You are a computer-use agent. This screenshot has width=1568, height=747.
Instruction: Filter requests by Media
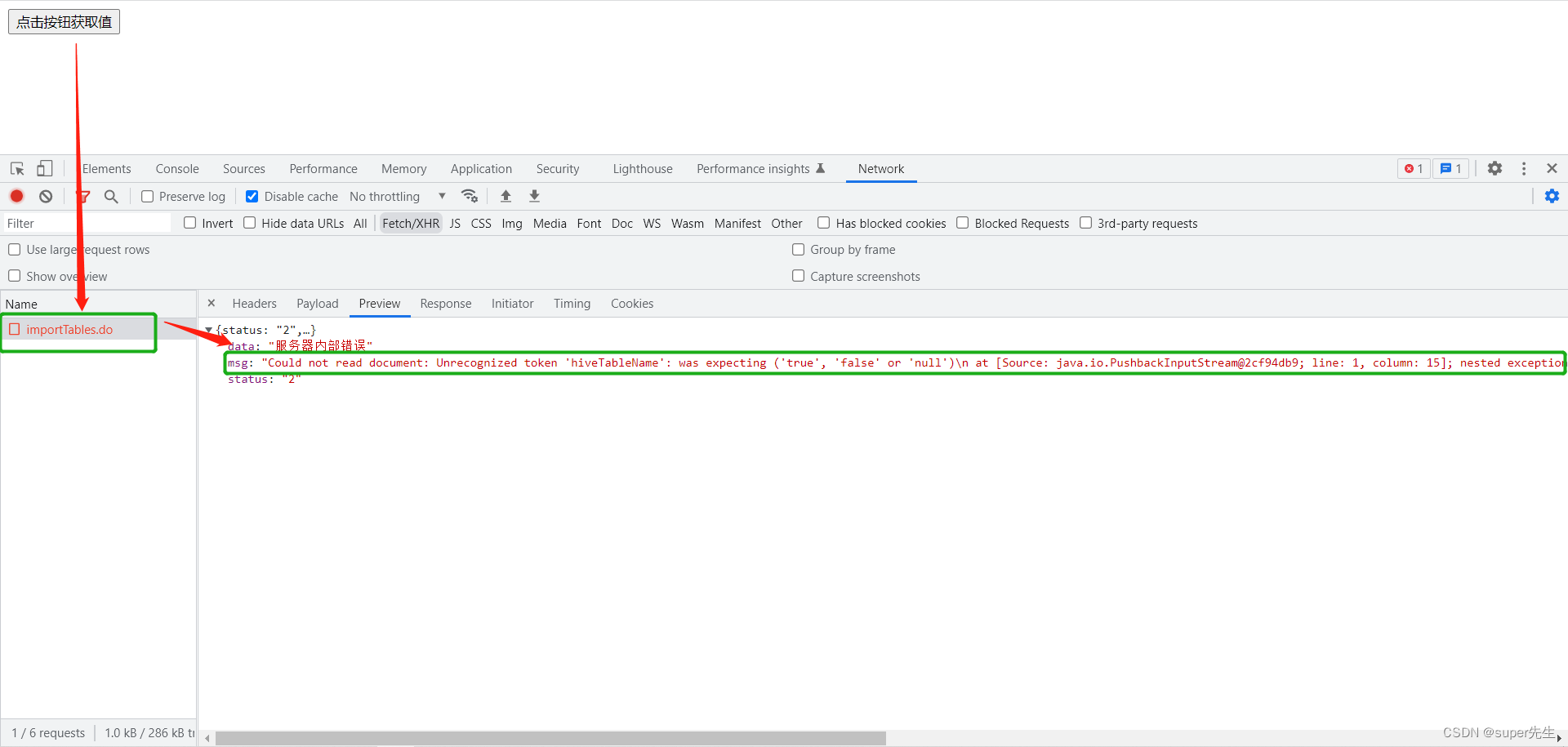[x=550, y=223]
